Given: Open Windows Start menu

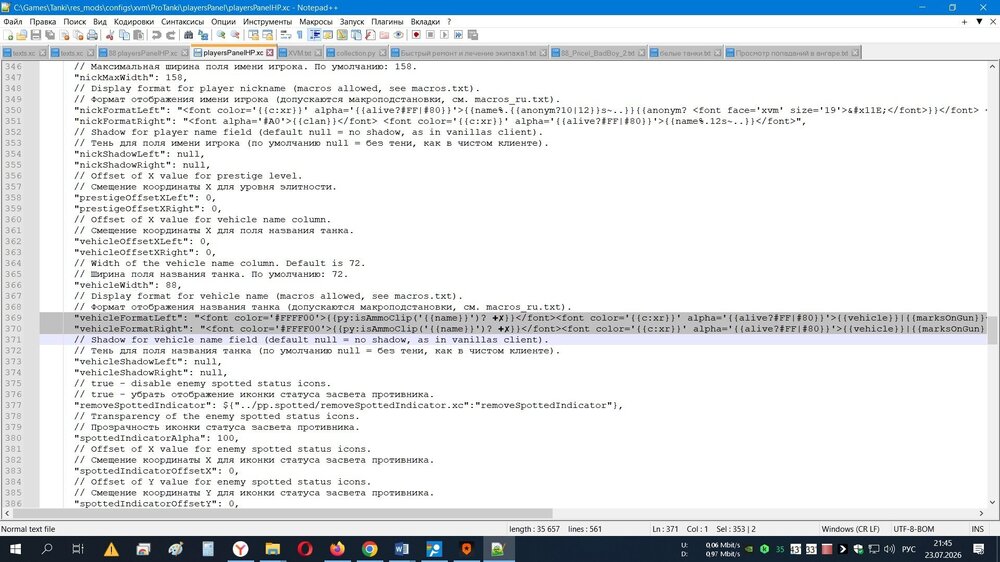Looking at the screenshot, I should 15,549.
